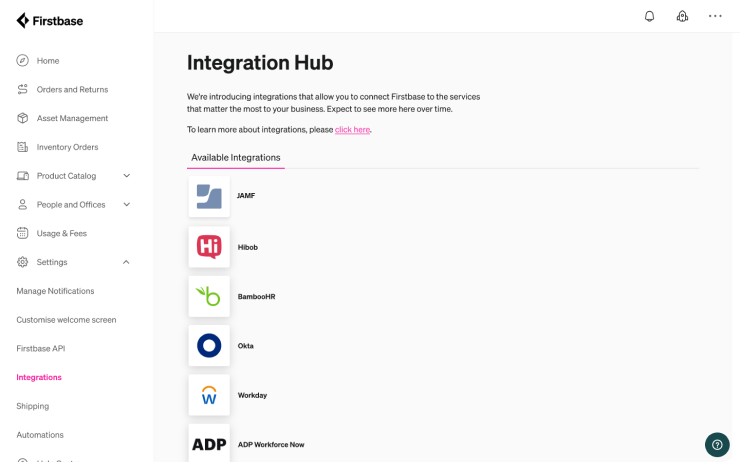Open Integrations settings item
Image resolution: width=740 pixels, height=462 pixels.
point(39,378)
